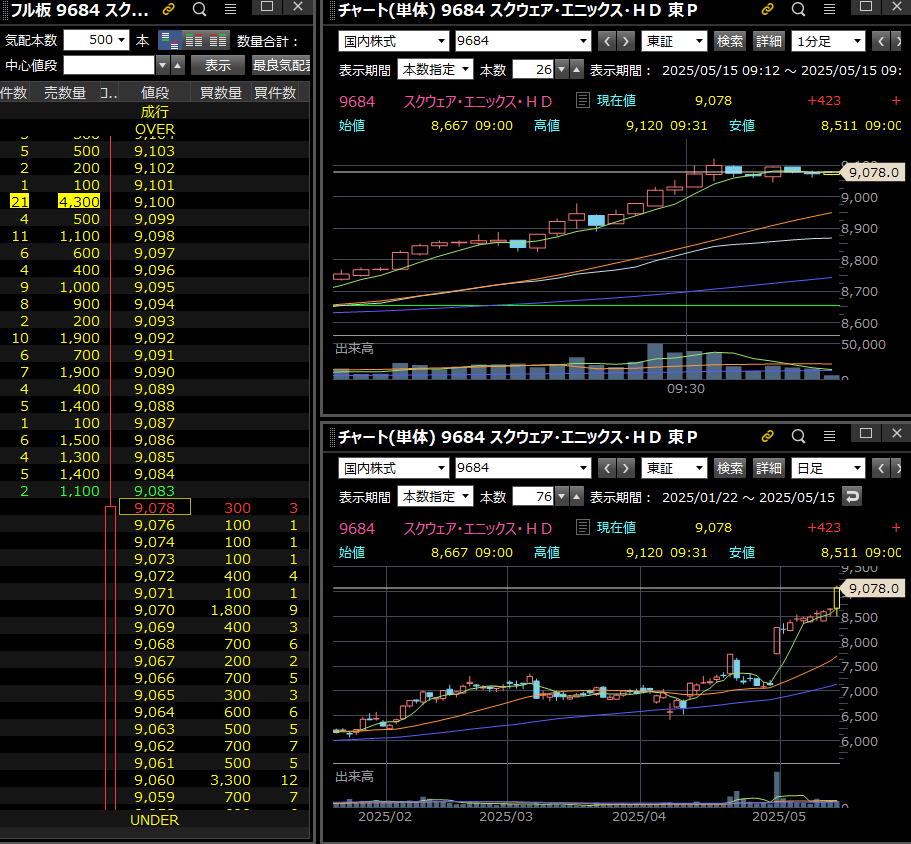Image resolution: width=911 pixels, height=844 pixels.
Task: Click 9,078.0 price label on 1分足 chart axis
Action: 873,172
